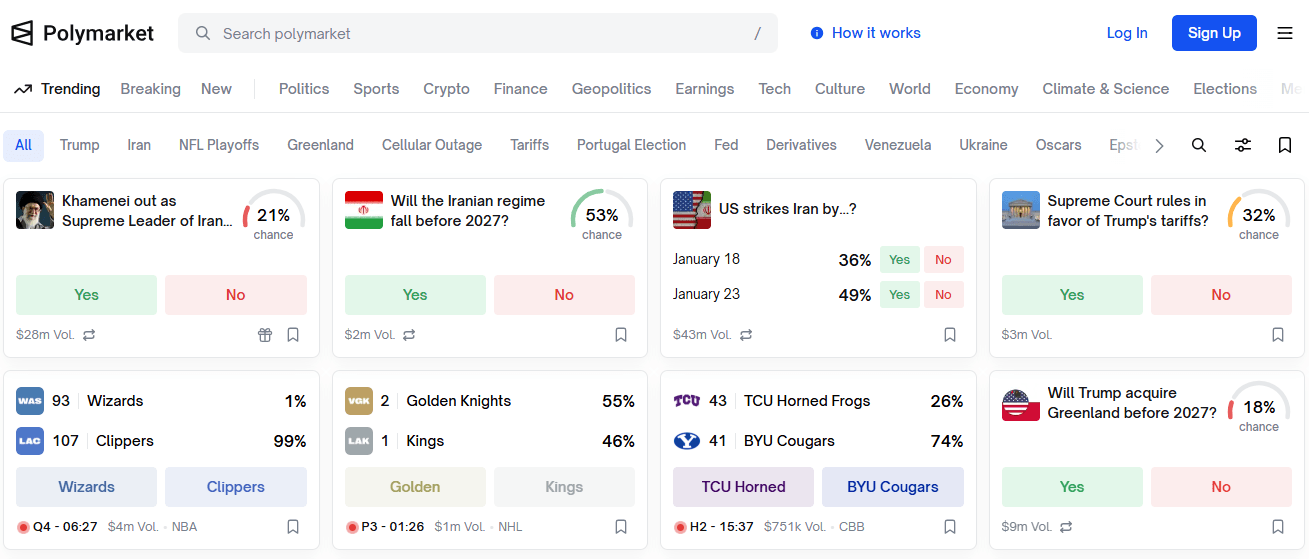Screen dimensions: 1309x559
Task: Buy Yes on January 18 Iran strike
Action: [x=900, y=260]
